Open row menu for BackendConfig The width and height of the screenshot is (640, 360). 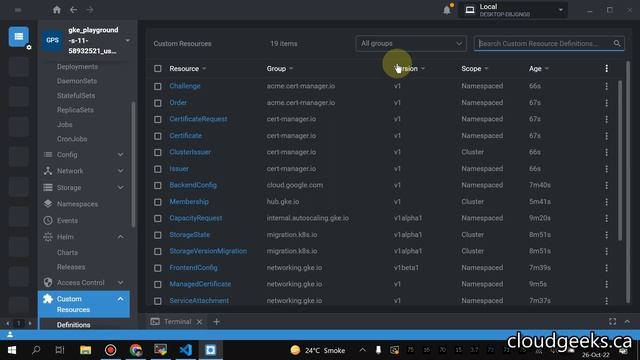point(606,185)
